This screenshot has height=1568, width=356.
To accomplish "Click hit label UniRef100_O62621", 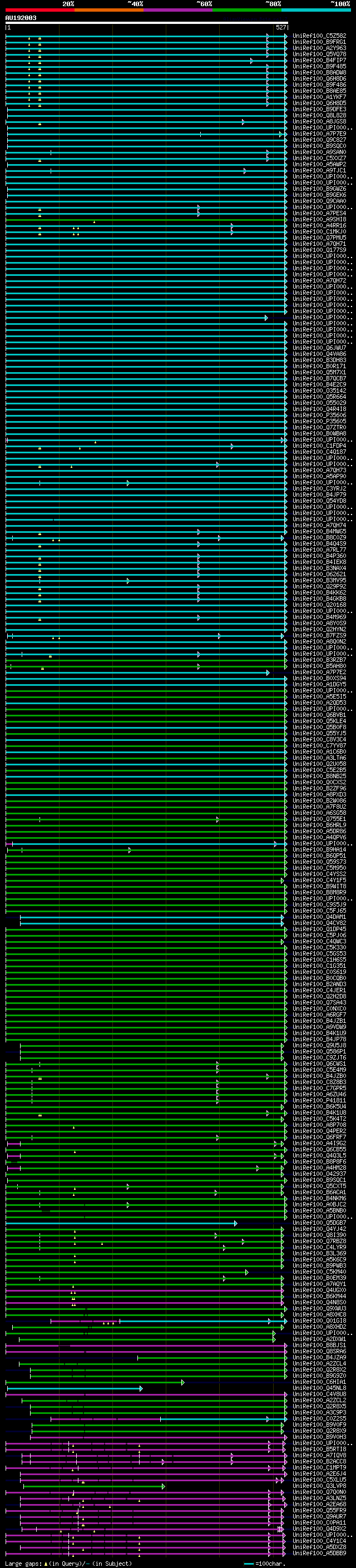I will (x=319, y=574).
